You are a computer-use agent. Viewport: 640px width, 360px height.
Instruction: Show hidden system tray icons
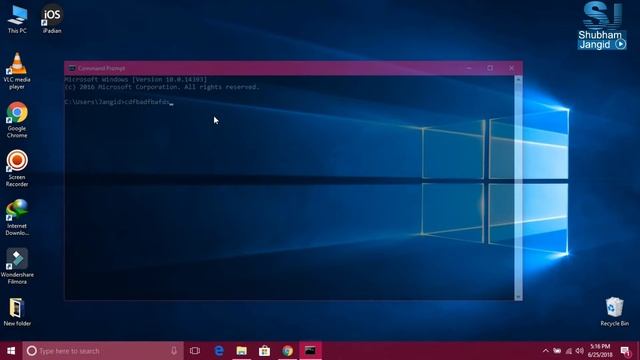[546, 351]
